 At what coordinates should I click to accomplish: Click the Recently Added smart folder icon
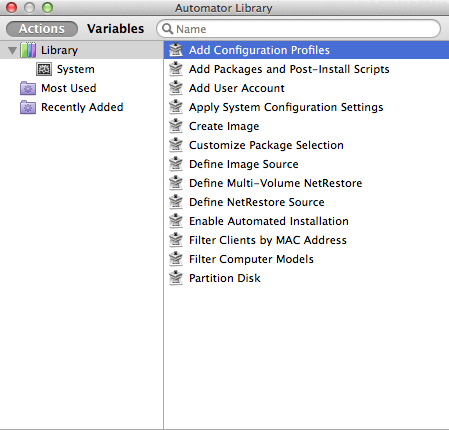pyautogui.click(x=28, y=107)
